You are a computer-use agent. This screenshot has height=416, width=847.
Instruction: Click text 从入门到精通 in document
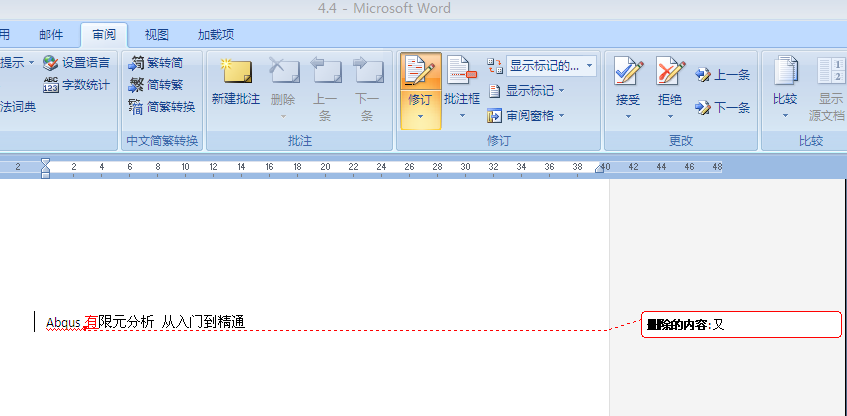click(203, 323)
